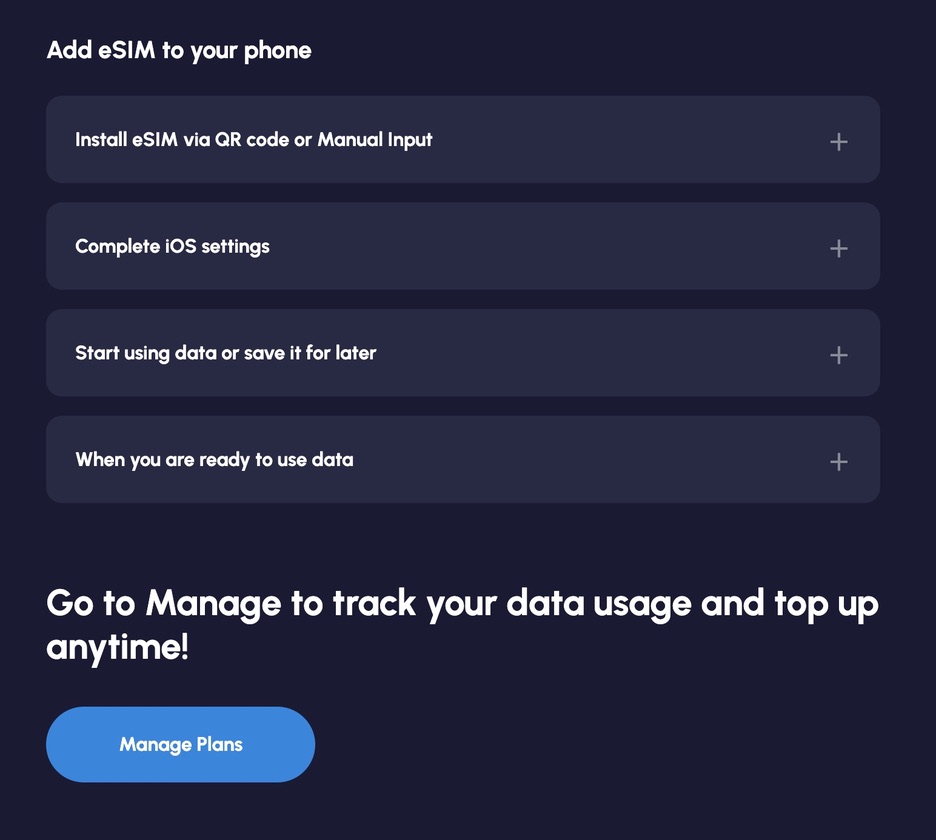This screenshot has height=840, width=936.
Task: Click the "When you are ready to use data" title
Action: click(214, 460)
